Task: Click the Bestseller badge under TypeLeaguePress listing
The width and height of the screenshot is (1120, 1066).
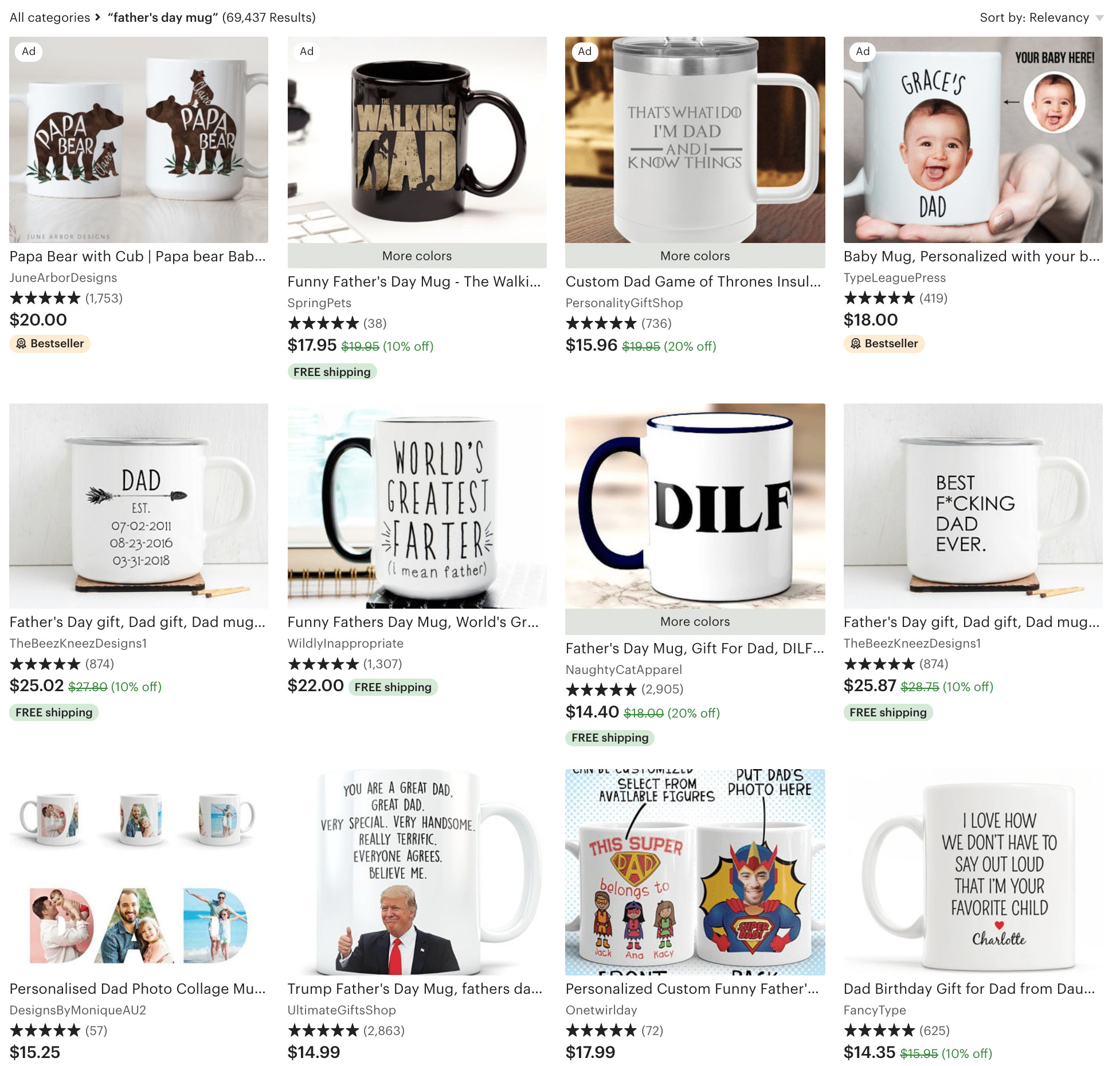Action: pos(884,343)
